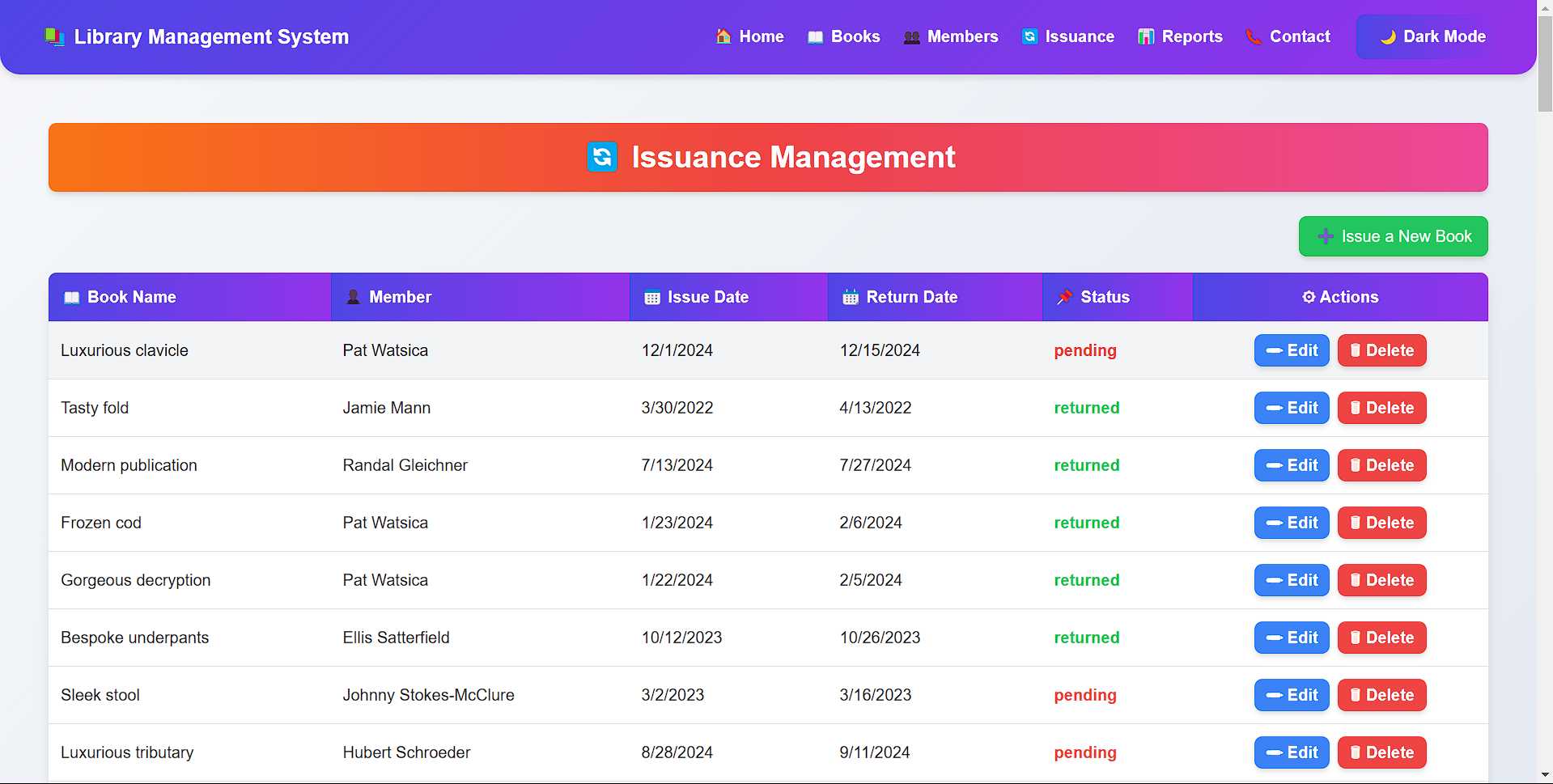
Task: Click the book icon in Book Name header
Action: click(x=72, y=298)
